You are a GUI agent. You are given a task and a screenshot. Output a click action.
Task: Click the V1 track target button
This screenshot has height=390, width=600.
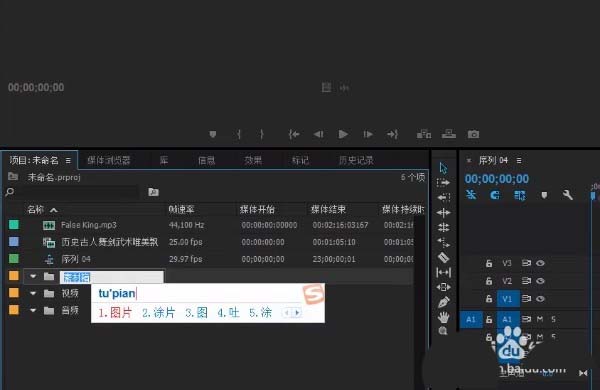click(508, 299)
